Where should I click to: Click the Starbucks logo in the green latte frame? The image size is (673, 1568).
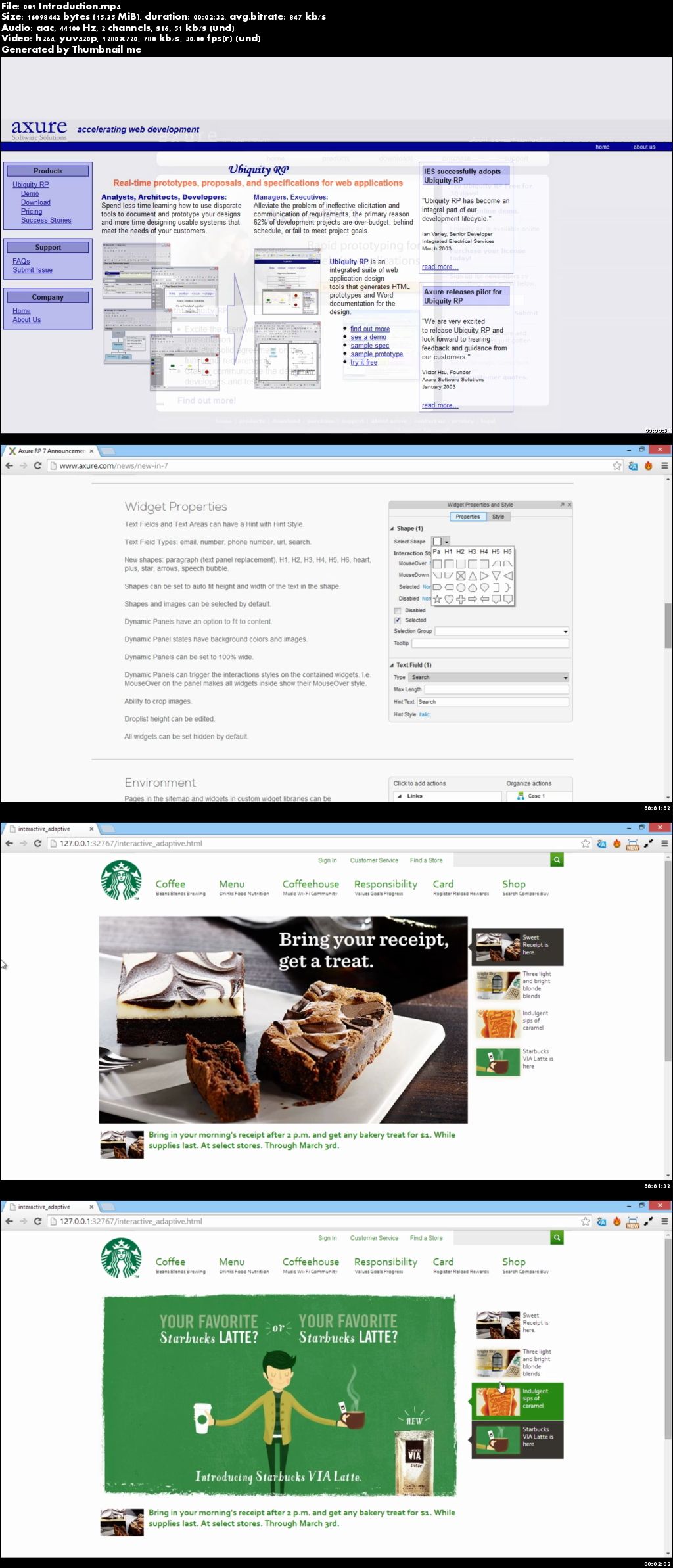coord(121,1258)
